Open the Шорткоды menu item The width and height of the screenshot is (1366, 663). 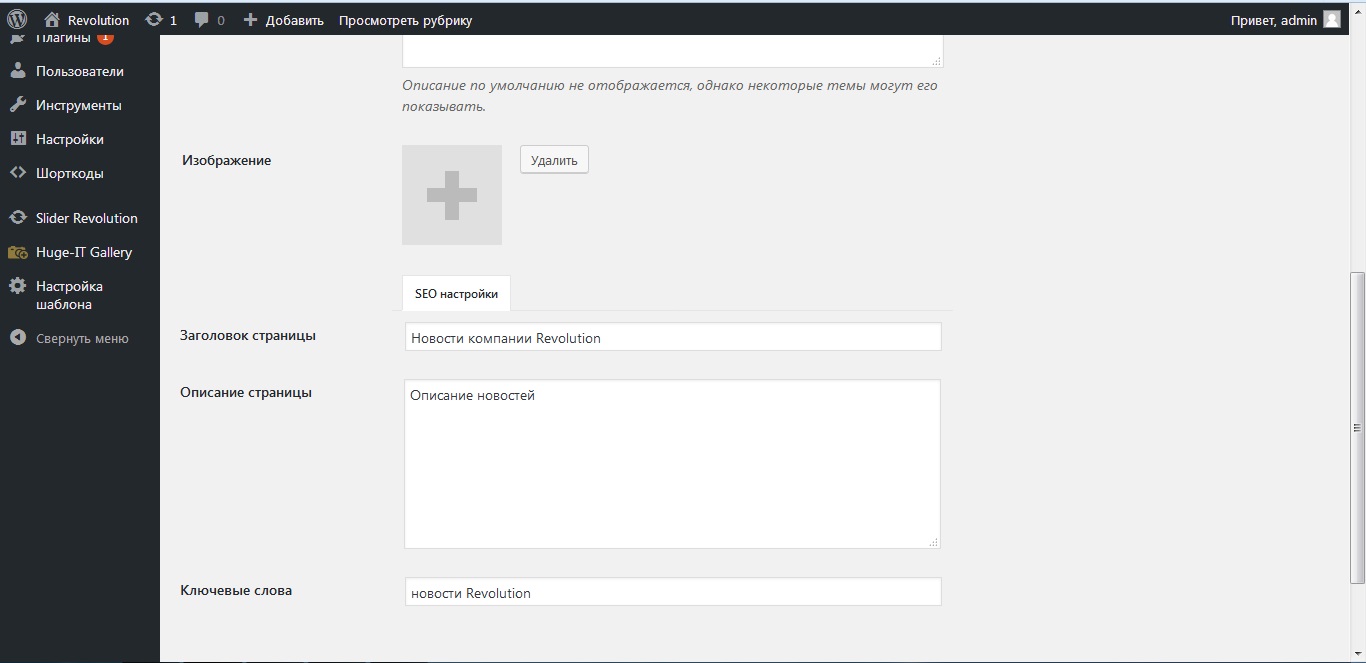(69, 173)
